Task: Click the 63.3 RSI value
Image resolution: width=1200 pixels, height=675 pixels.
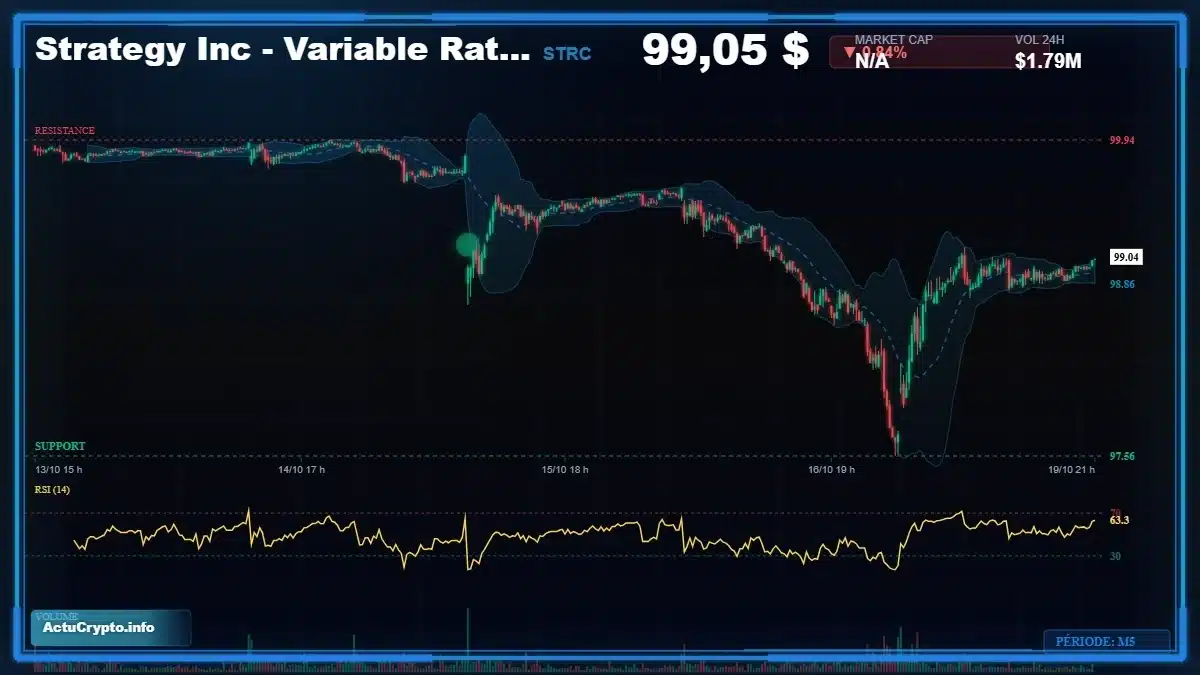Action: coord(1119,521)
